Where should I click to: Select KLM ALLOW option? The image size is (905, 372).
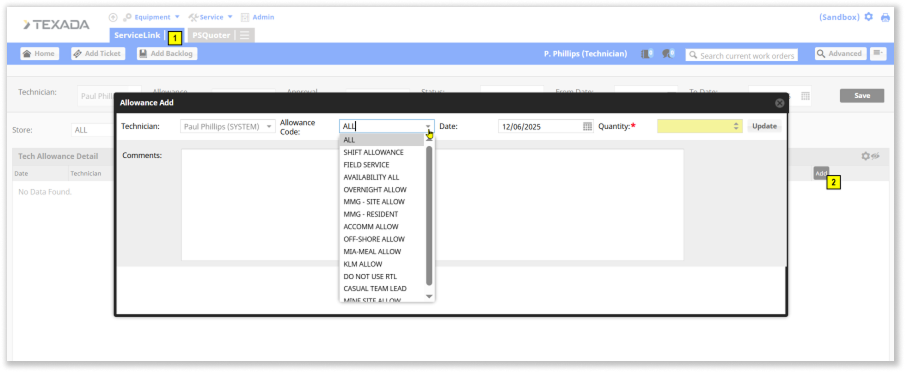click(382, 264)
